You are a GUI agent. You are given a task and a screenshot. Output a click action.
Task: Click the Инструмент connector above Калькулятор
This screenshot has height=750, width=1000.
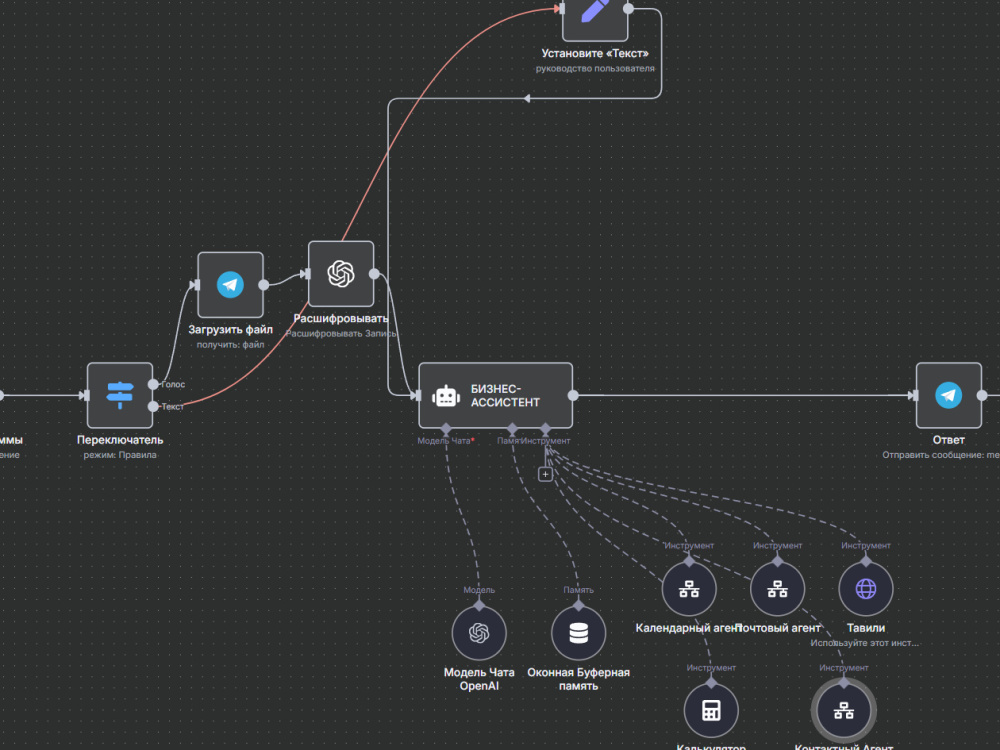(711, 683)
